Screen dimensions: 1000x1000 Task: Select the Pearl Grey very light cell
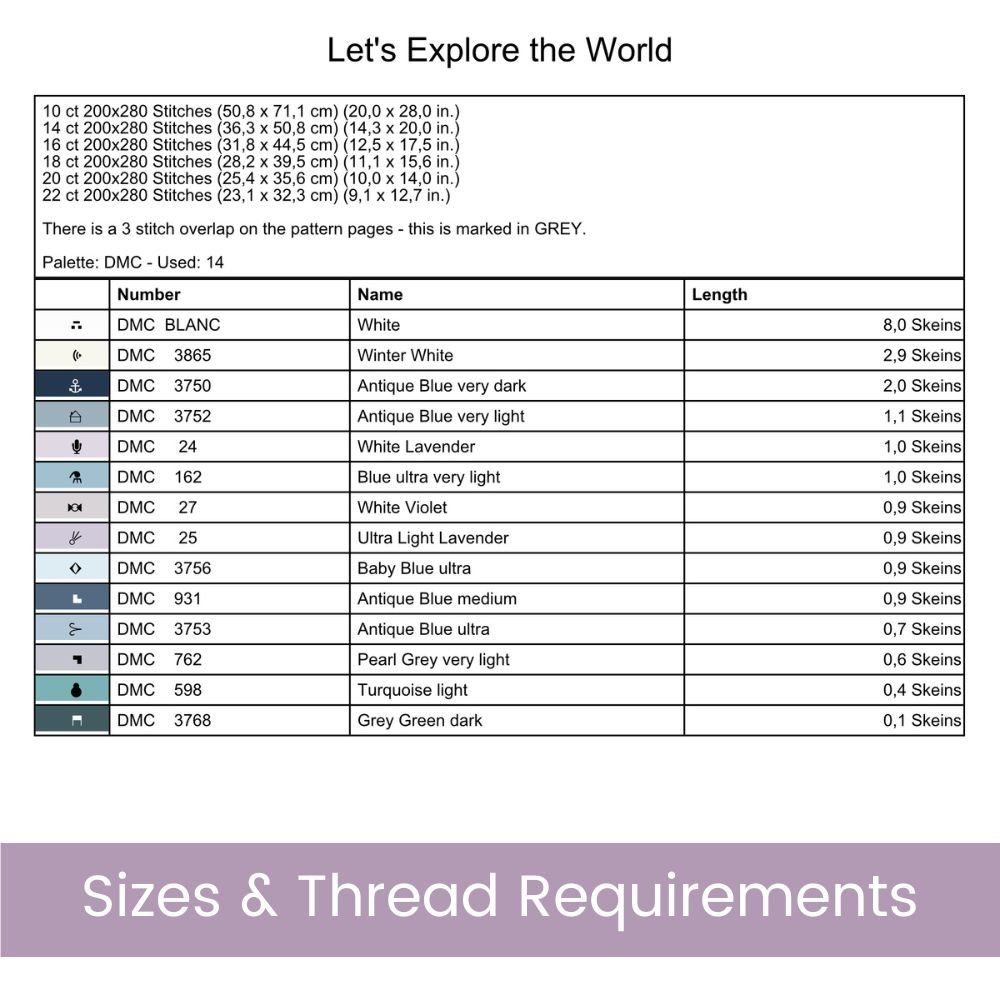(517, 659)
